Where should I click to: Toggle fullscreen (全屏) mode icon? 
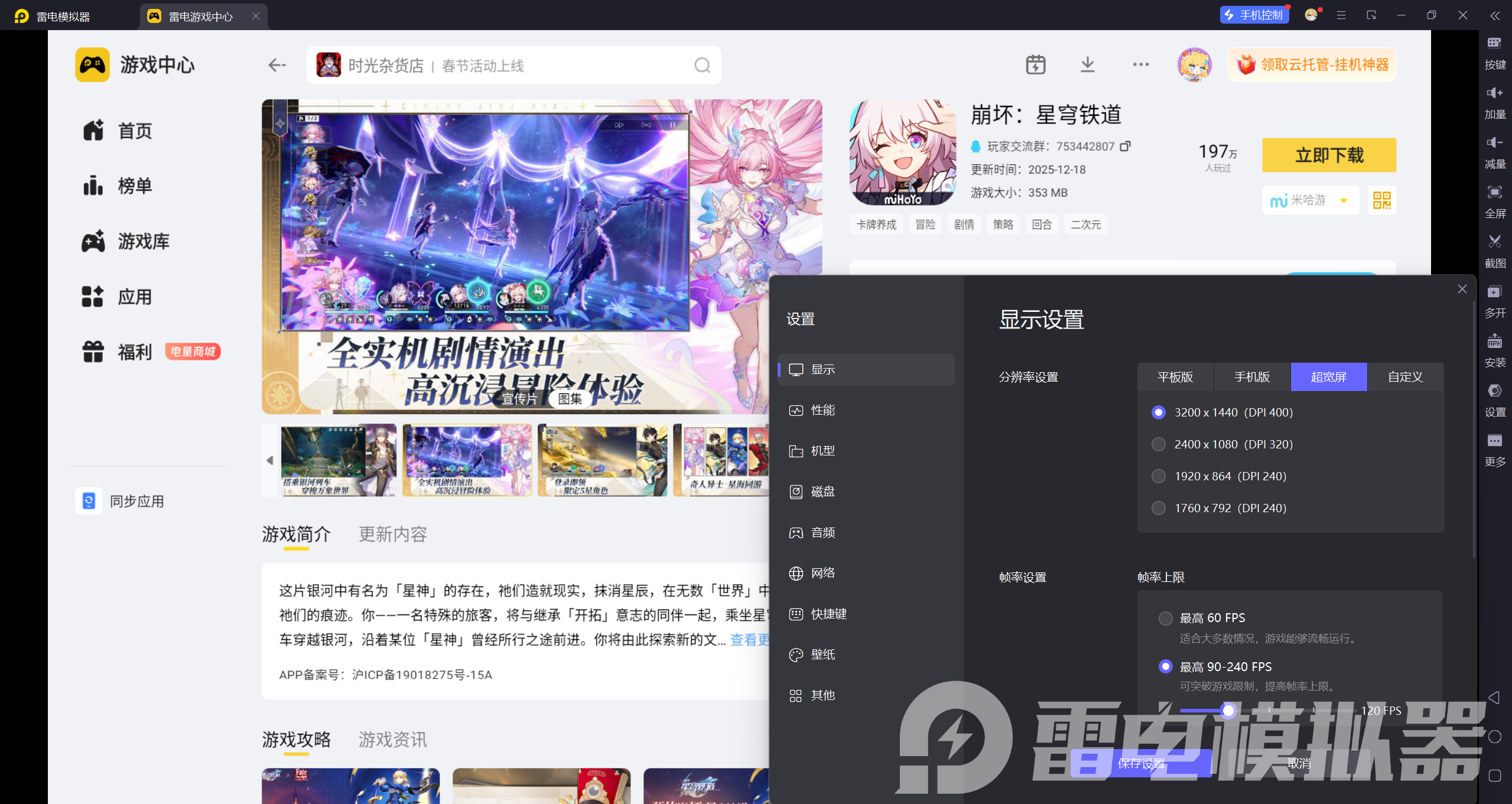(1494, 192)
